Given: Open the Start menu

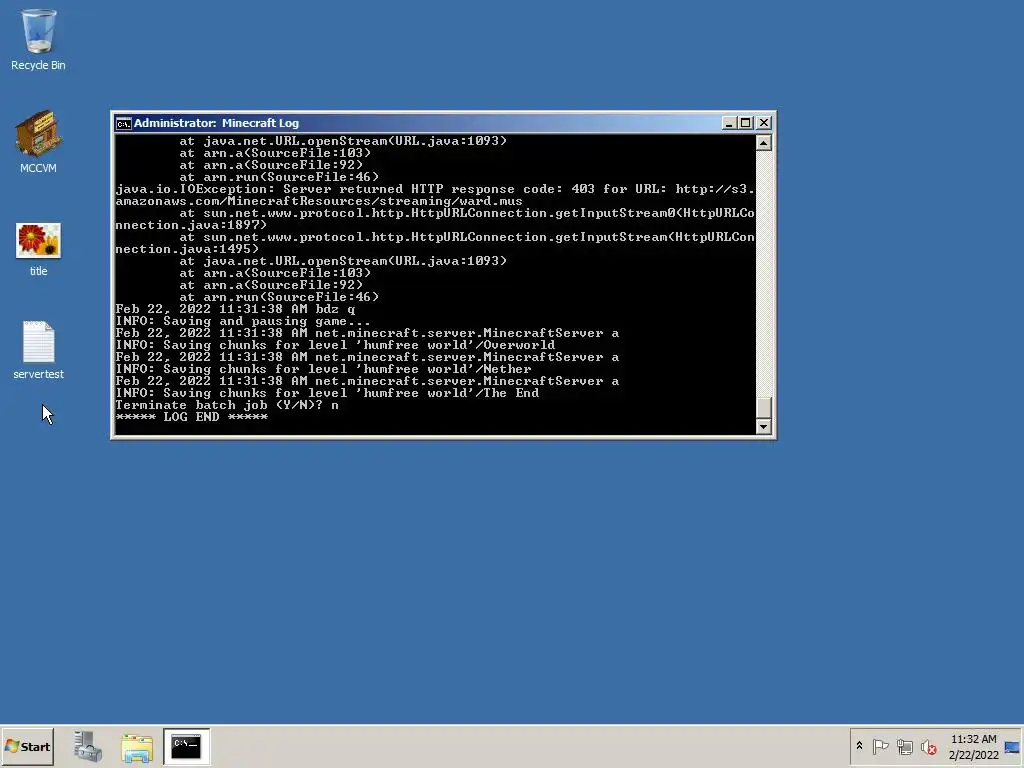Looking at the screenshot, I should click(x=27, y=746).
